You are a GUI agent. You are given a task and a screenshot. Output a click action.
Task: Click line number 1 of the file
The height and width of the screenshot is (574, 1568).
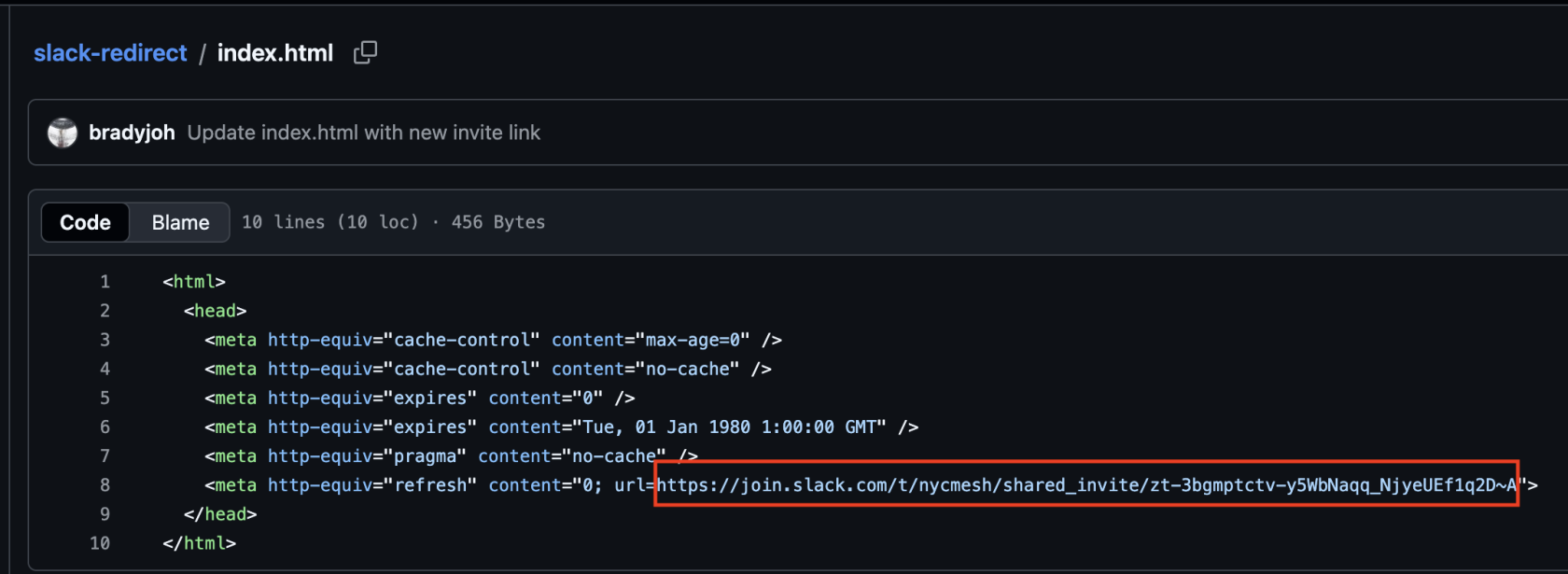tap(105, 281)
